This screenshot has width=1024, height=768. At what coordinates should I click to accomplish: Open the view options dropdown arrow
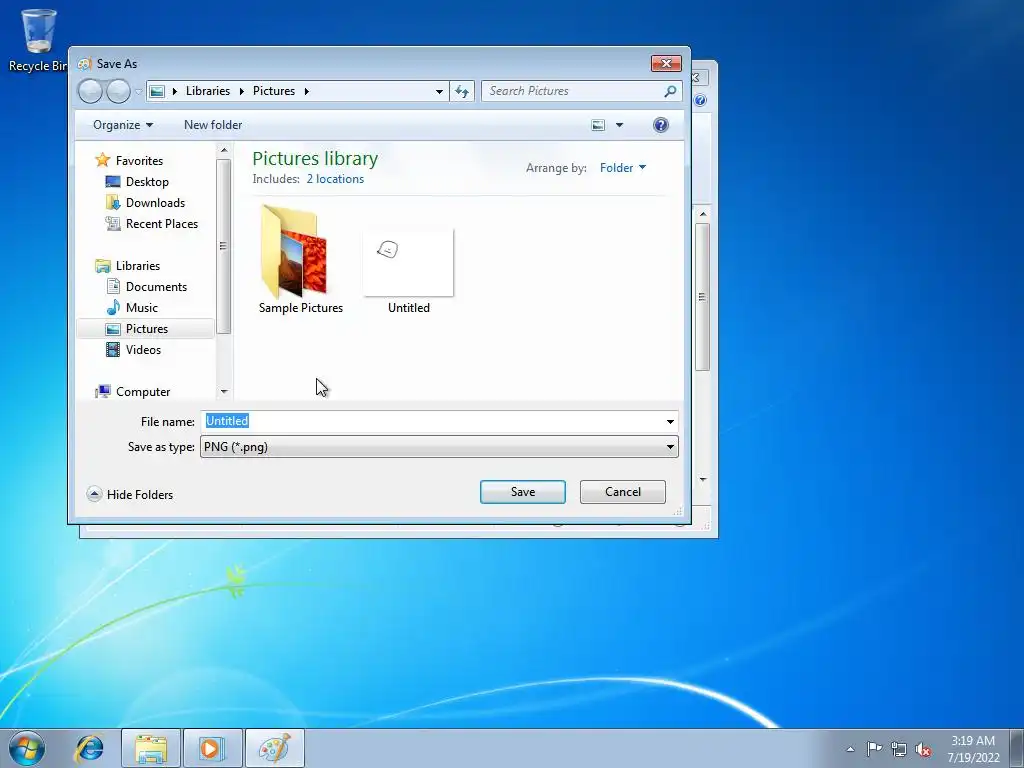coord(619,125)
